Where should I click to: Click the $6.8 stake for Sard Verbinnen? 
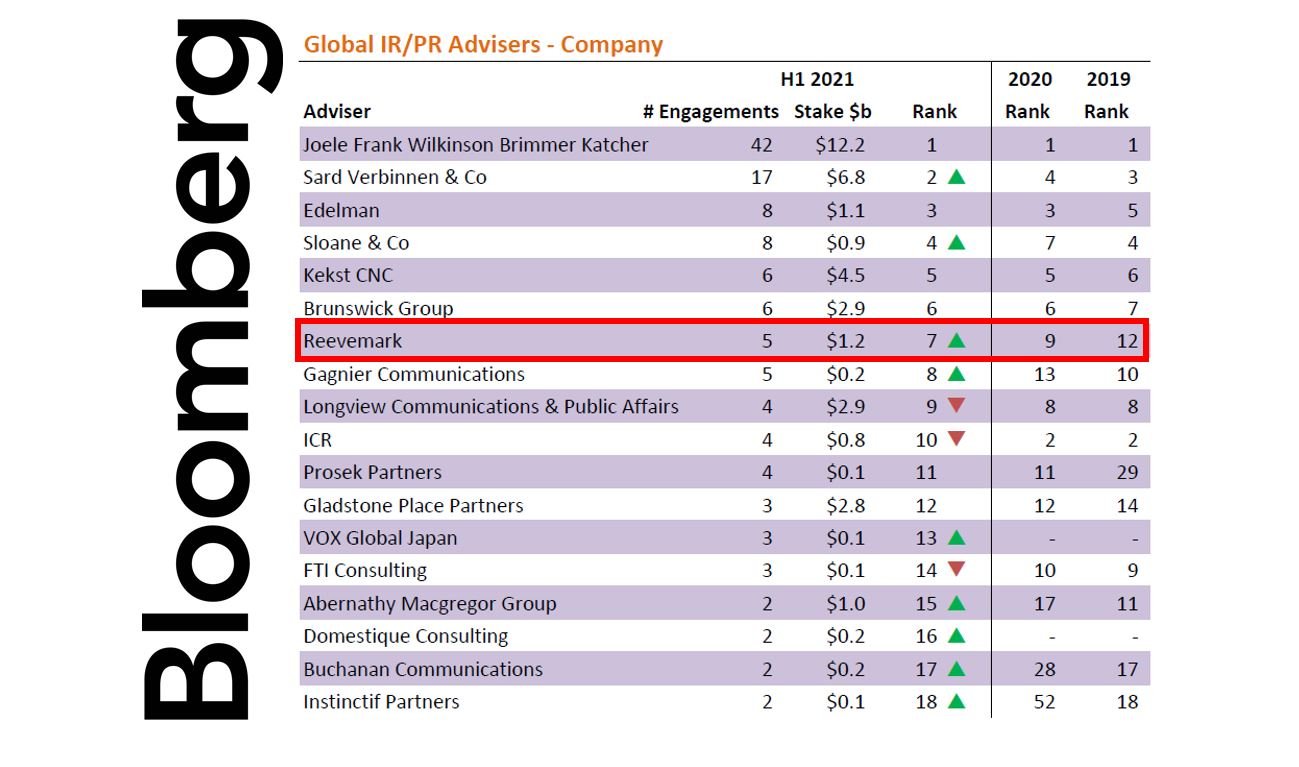845,177
